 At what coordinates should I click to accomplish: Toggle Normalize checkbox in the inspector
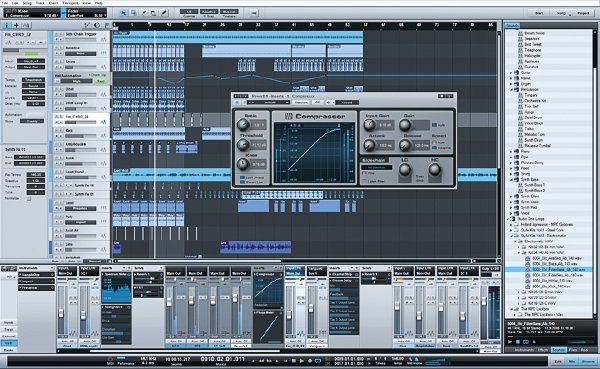click(29, 199)
